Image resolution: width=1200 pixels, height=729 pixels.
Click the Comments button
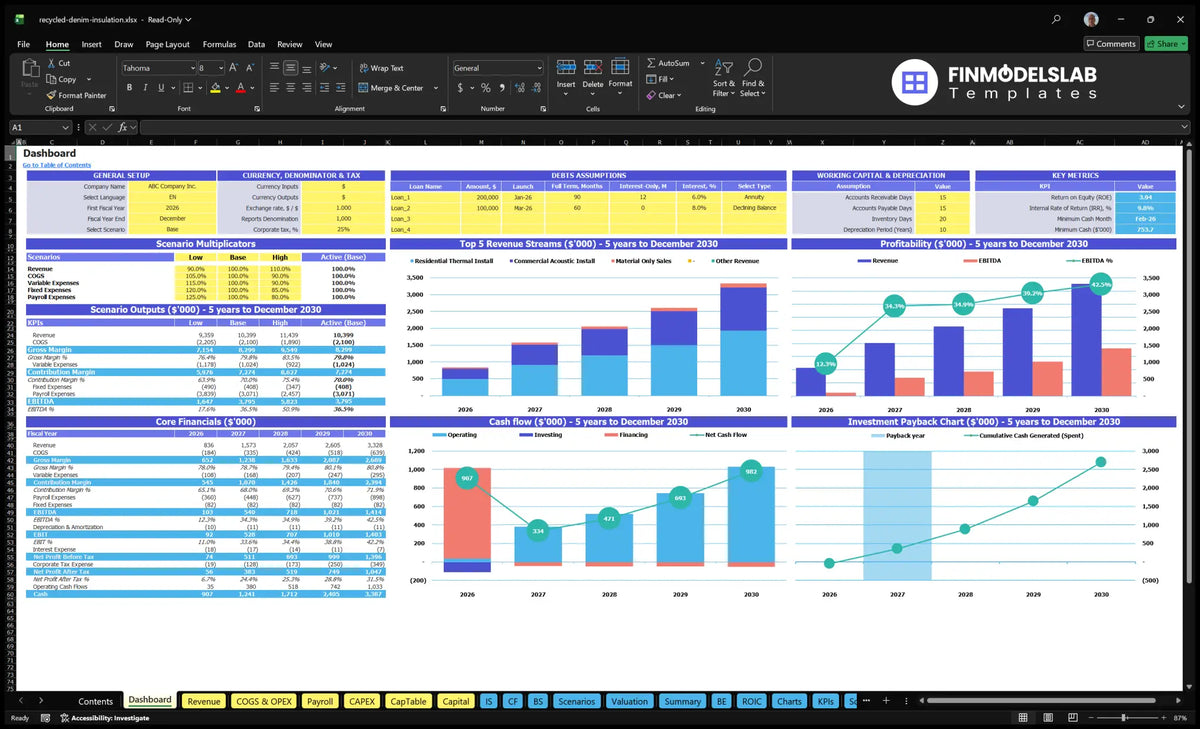(1110, 44)
